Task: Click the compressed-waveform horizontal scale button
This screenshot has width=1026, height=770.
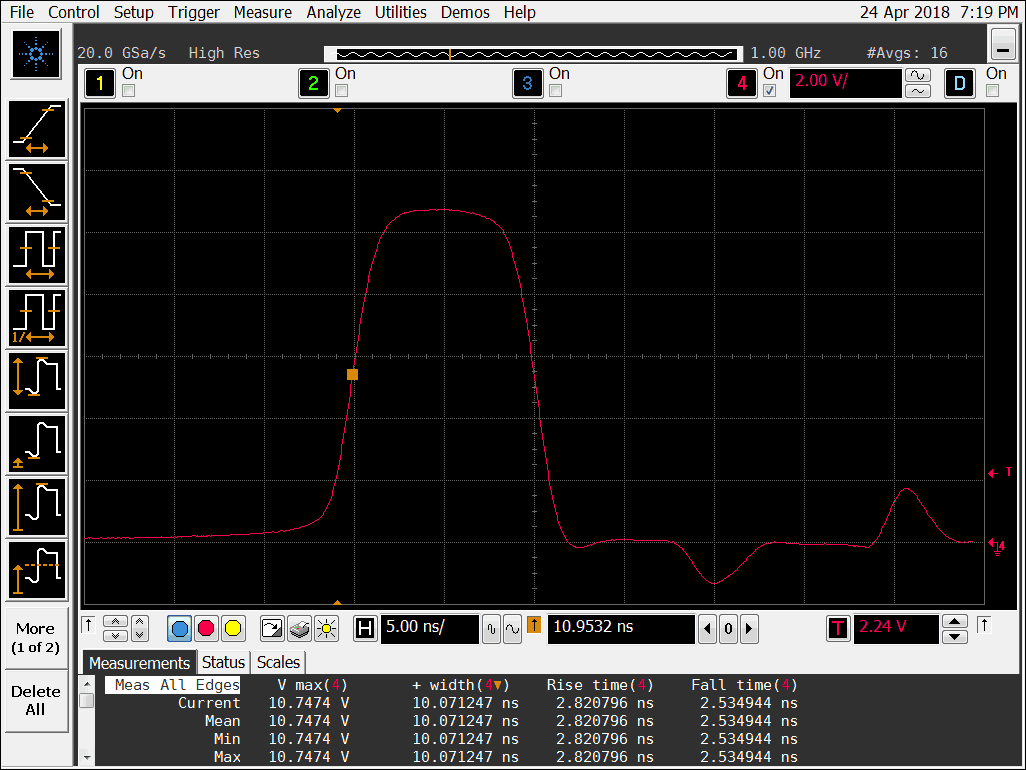Action: (x=491, y=629)
